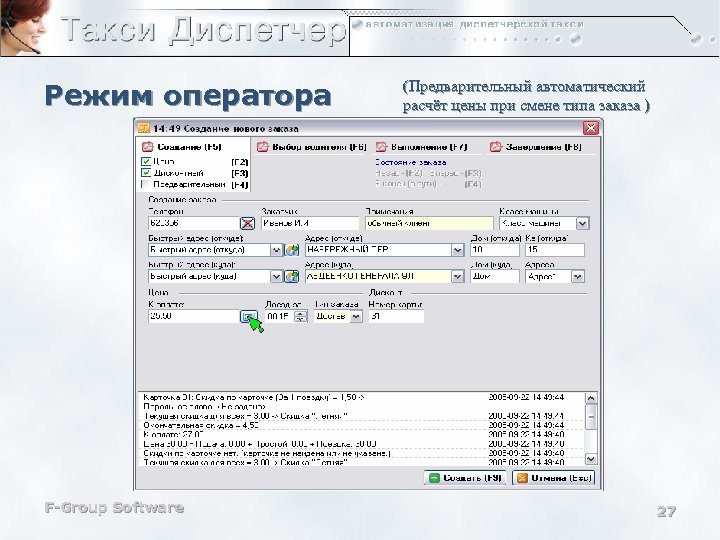Click the Завершение (F8) tab icon

[x=495, y=147]
